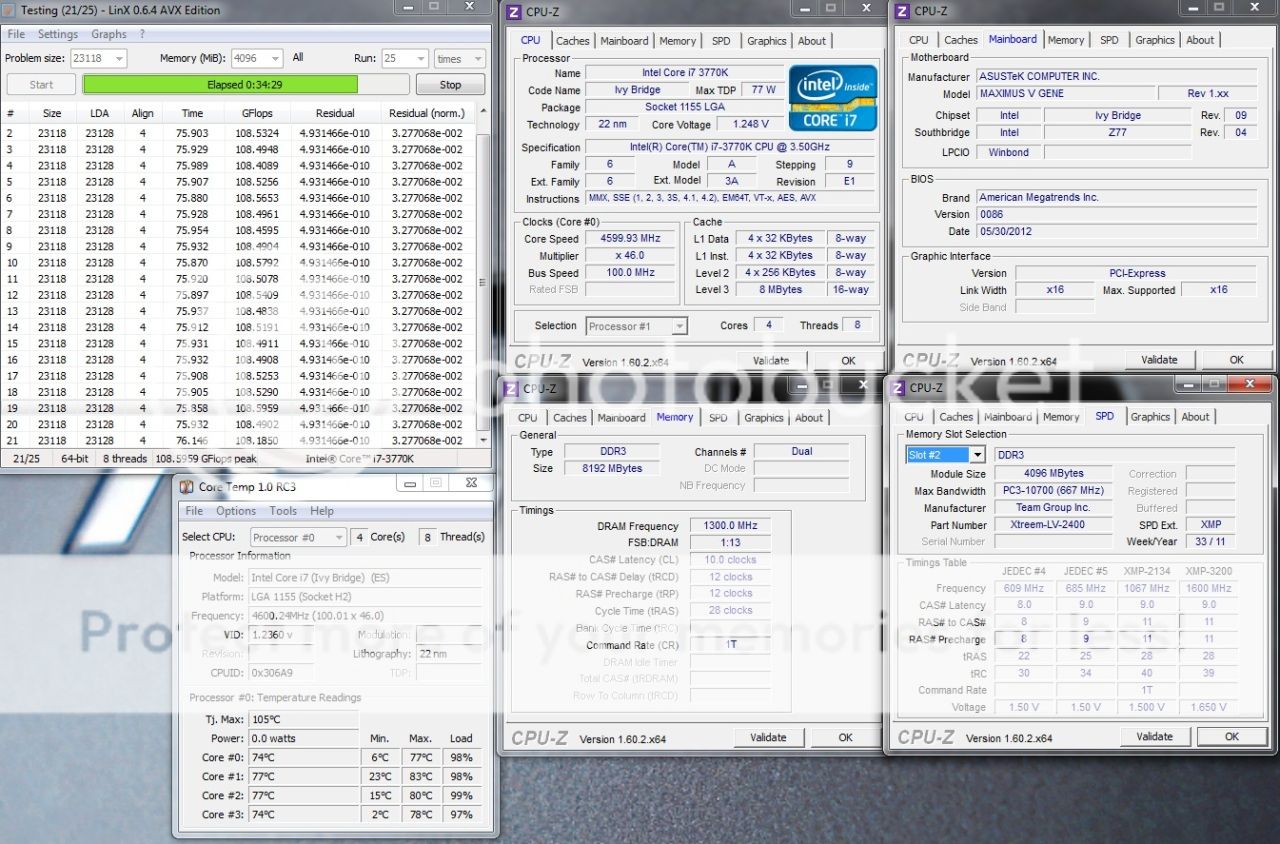Close the CPU-Z SPD window with red X
The width and height of the screenshot is (1280, 844).
(x=1250, y=384)
